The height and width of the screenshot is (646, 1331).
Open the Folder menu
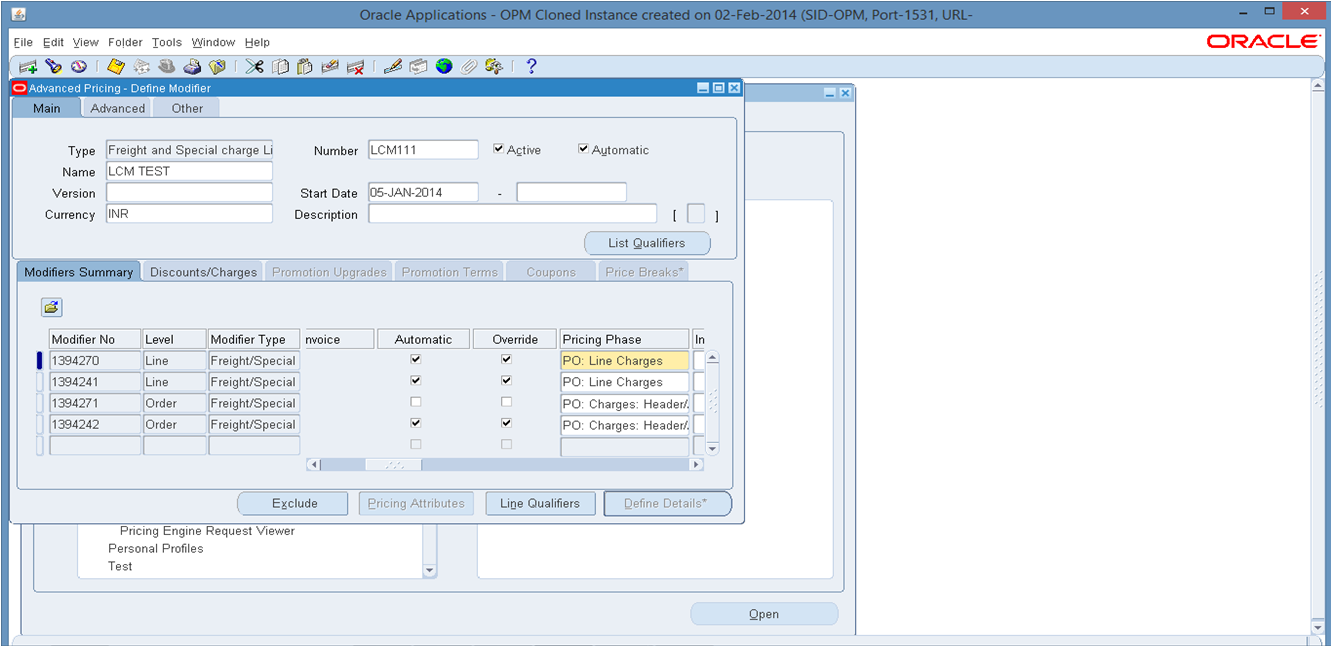point(126,42)
